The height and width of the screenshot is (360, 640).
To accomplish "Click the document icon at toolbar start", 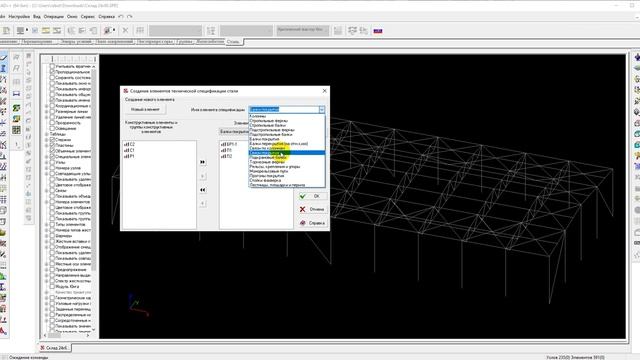I will click(x=7, y=31).
